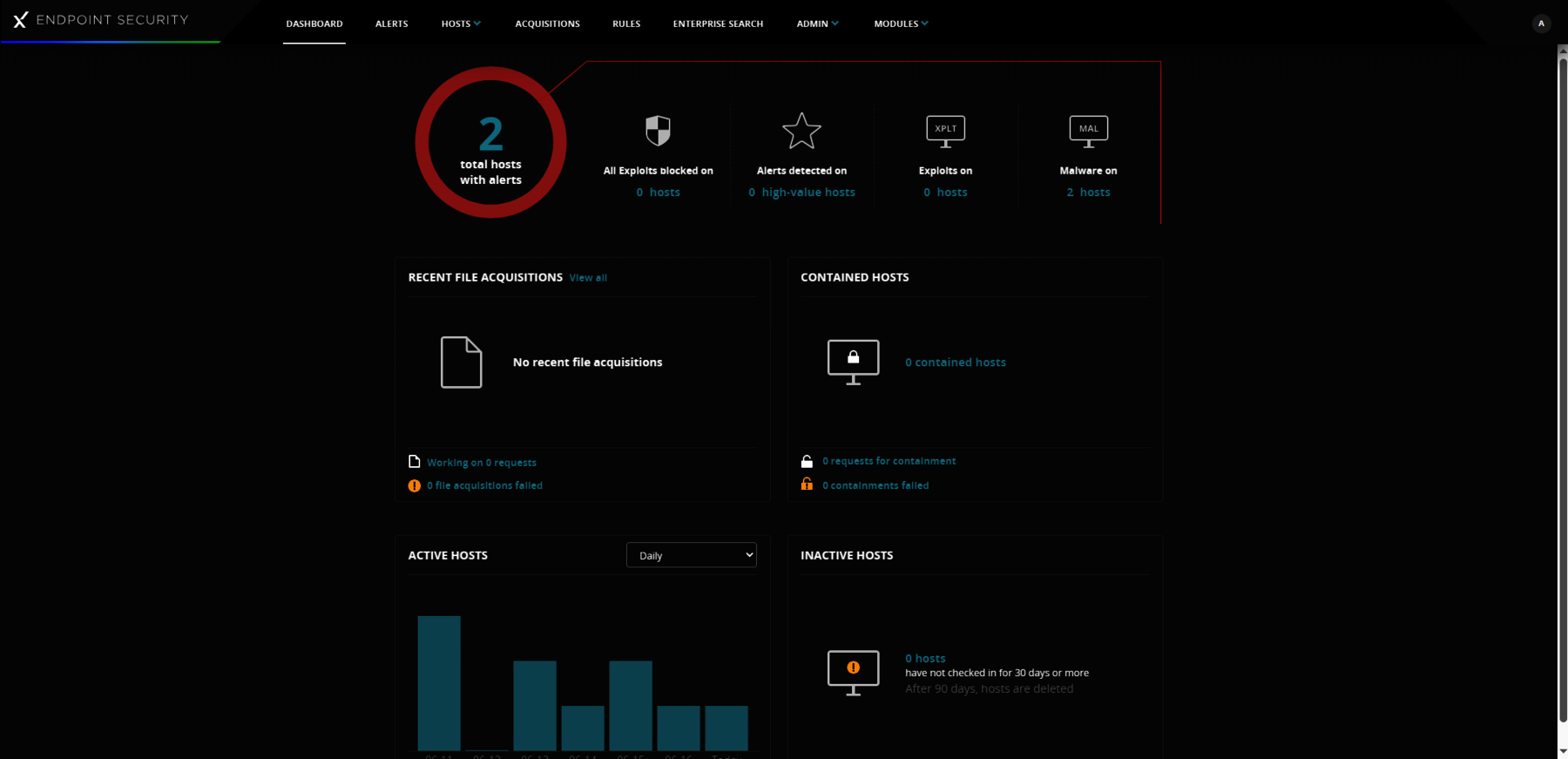Viewport: 1568px width, 759px height.
Task: Expand the Hosts navigation dropdown
Action: [x=461, y=24]
